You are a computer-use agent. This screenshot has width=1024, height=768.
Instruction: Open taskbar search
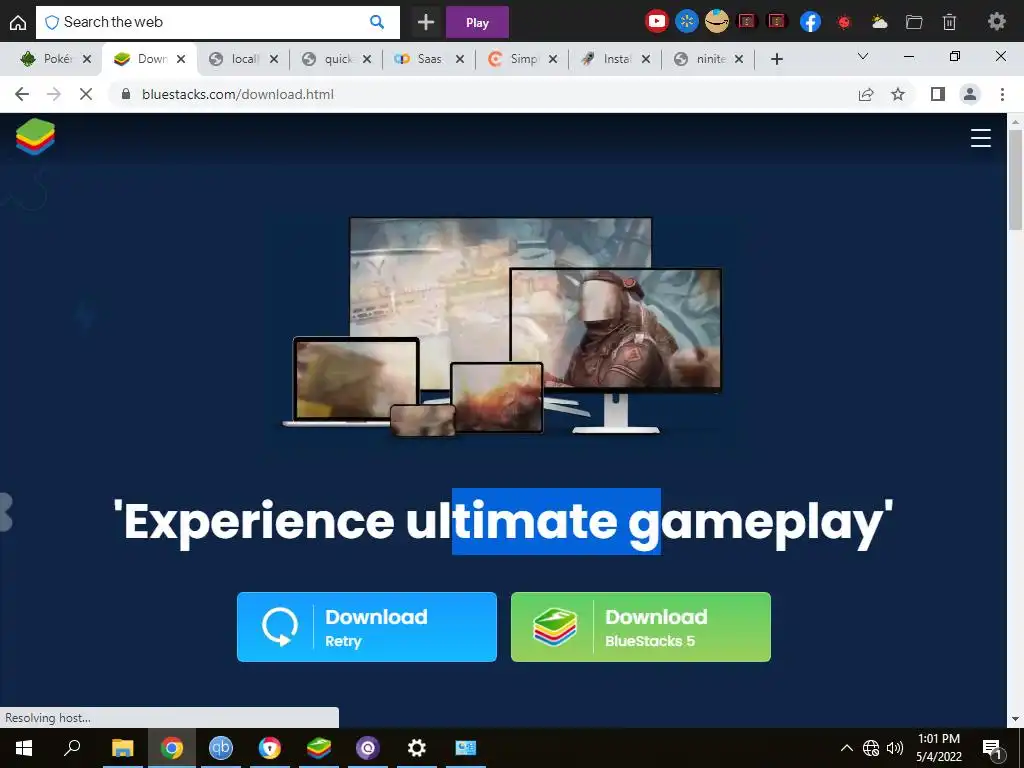[x=72, y=748]
